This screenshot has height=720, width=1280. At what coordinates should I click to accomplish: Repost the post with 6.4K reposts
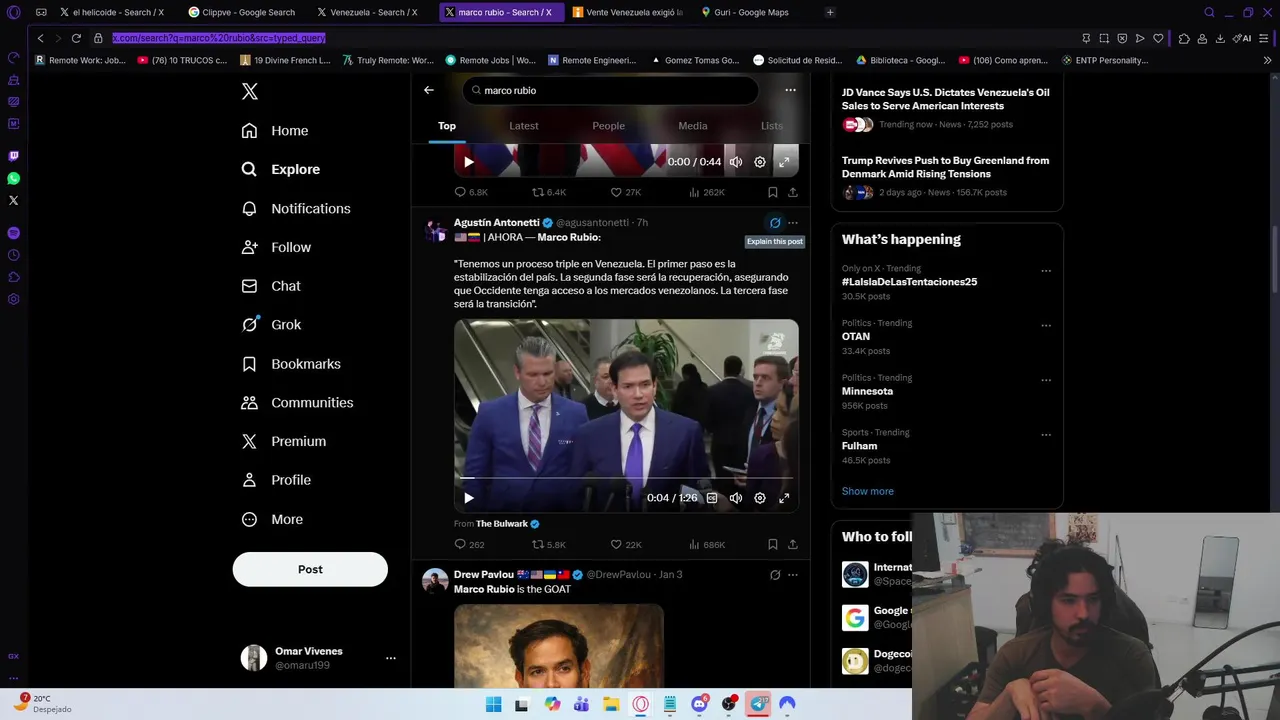tap(549, 192)
